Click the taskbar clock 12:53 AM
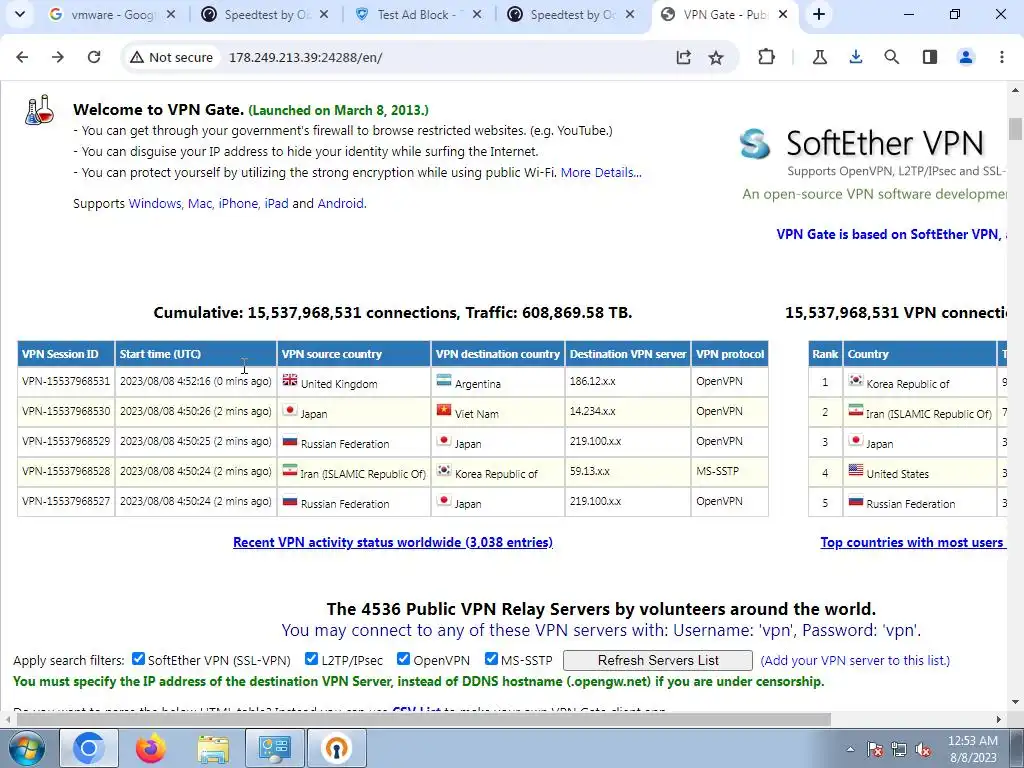The height and width of the screenshot is (768, 1024). (972, 741)
